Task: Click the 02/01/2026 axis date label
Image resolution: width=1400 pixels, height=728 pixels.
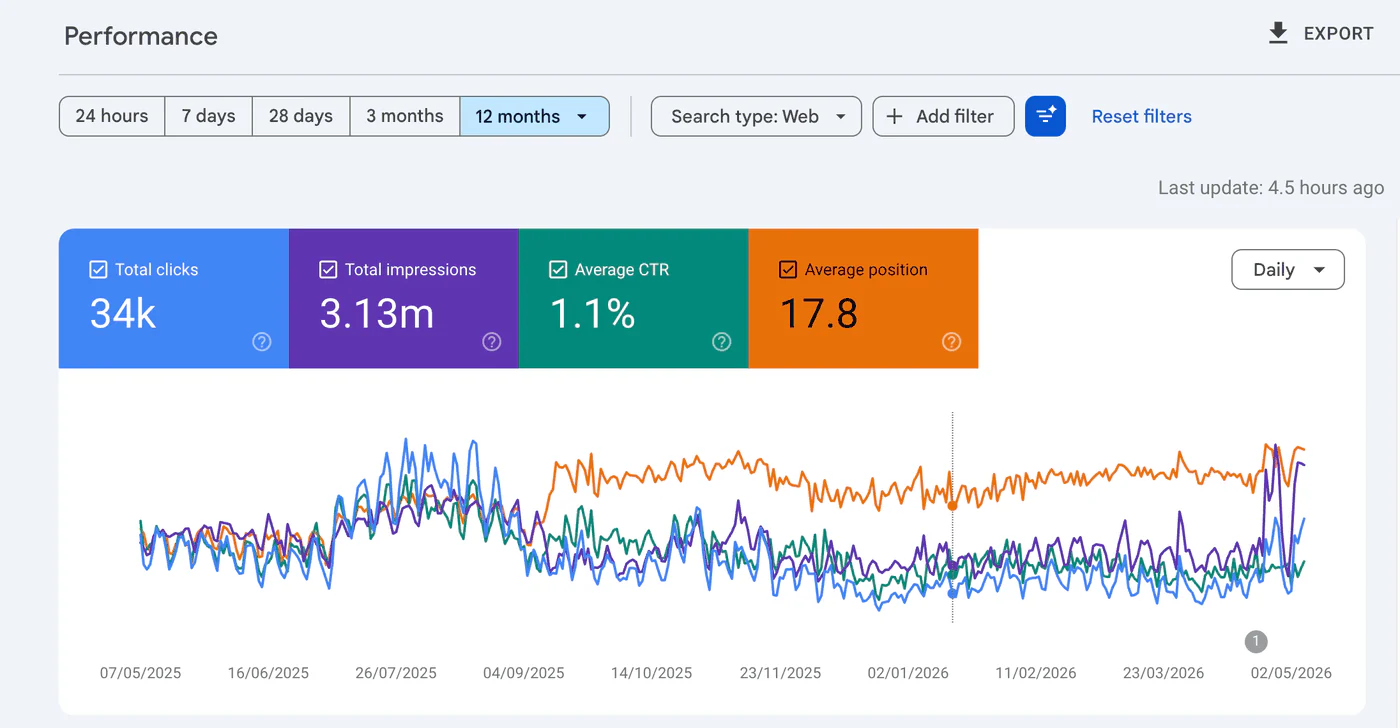Action: click(908, 673)
